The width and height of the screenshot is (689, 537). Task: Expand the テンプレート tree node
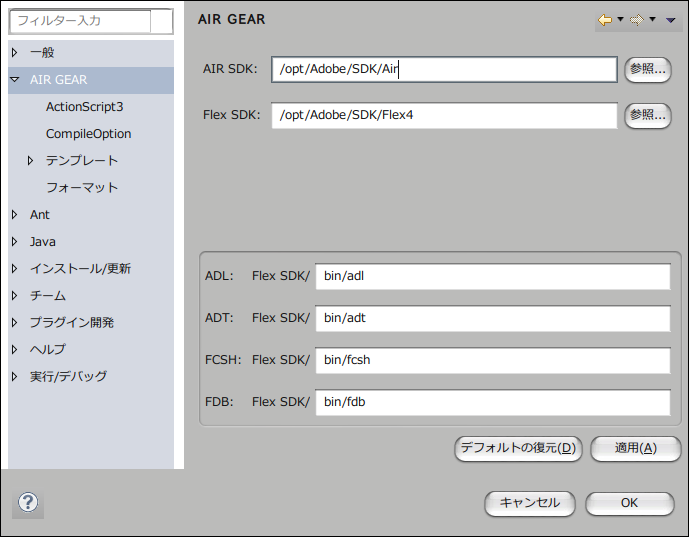tap(30, 160)
